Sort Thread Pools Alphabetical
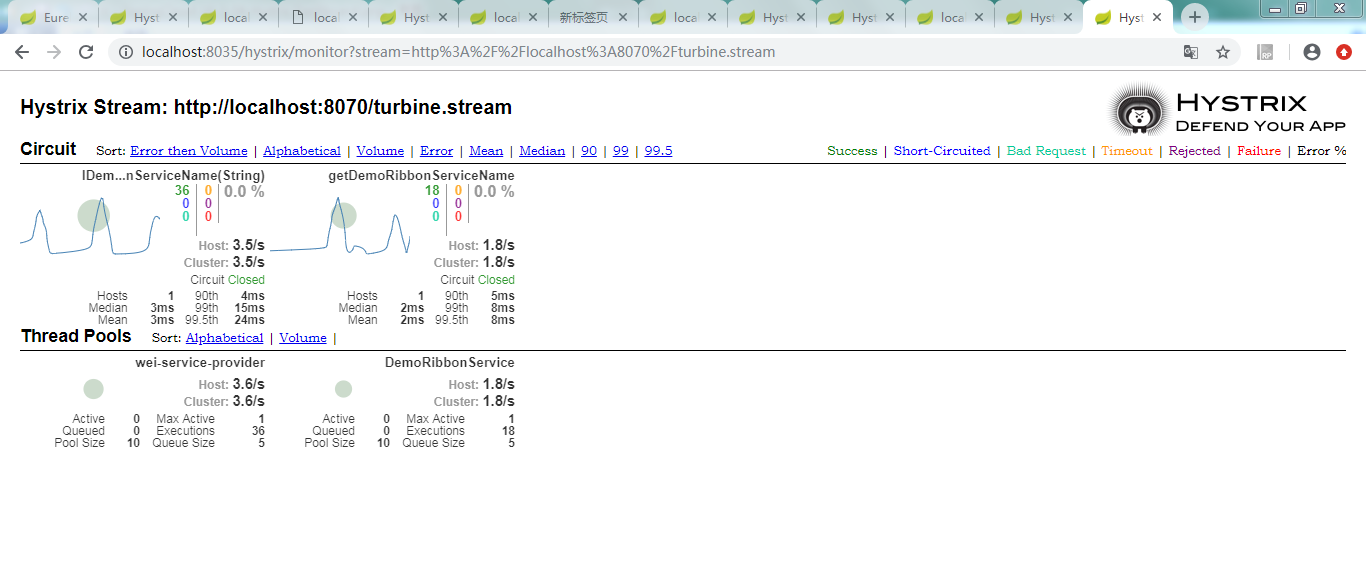1366x561 pixels. point(224,338)
